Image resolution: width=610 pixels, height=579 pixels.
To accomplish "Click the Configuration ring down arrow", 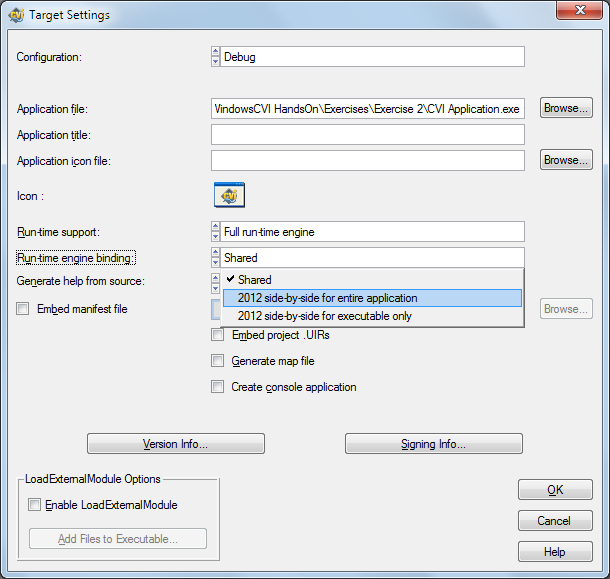I will (x=216, y=61).
